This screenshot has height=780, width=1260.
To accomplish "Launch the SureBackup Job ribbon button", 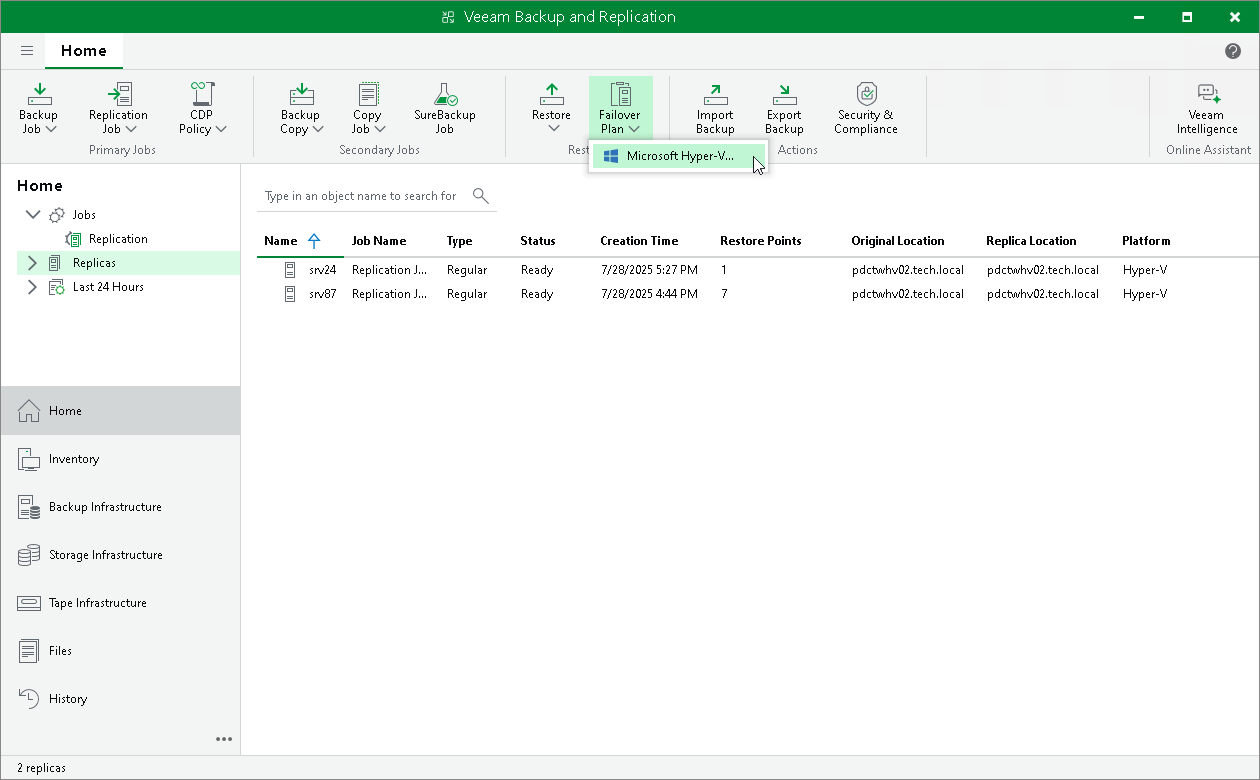I will tap(445, 108).
